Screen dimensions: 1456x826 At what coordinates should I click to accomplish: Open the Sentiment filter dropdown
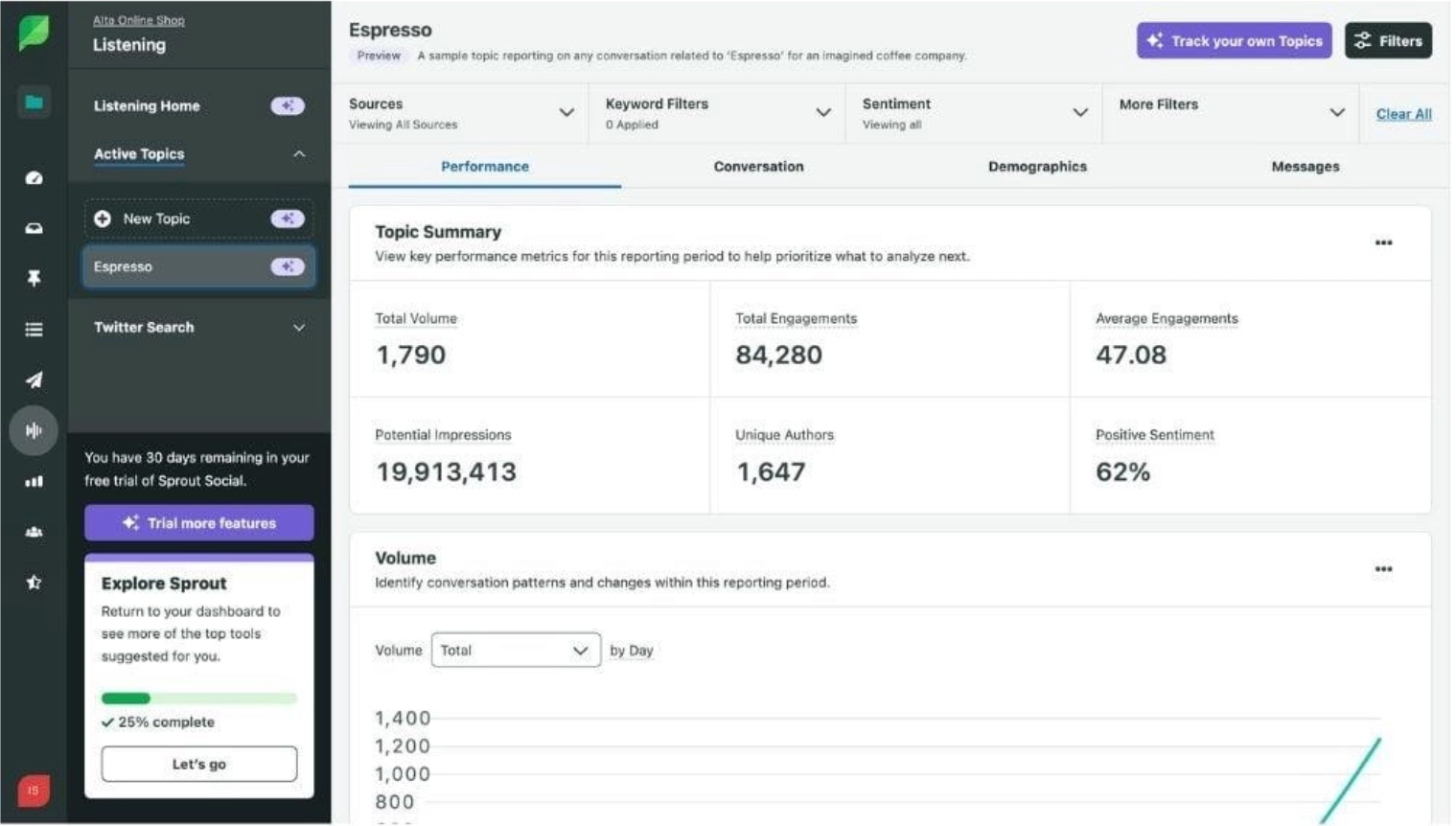[975, 113]
